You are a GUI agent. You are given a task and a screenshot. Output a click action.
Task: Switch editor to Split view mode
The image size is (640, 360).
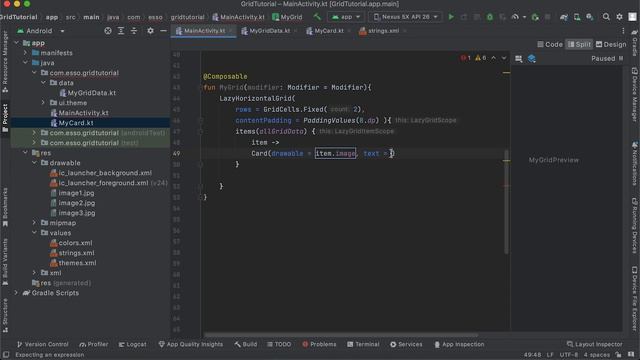(579, 44)
